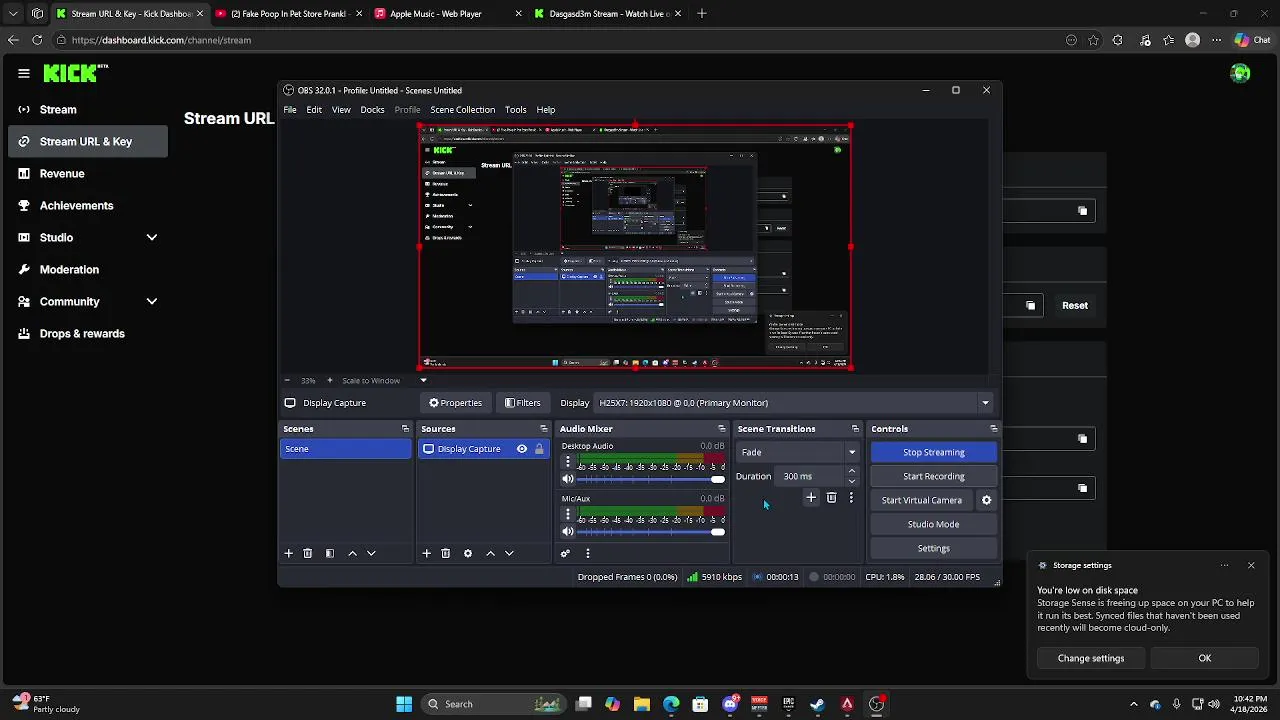
Task: Increase transition duration with the up arrow
Action: pos(852,471)
